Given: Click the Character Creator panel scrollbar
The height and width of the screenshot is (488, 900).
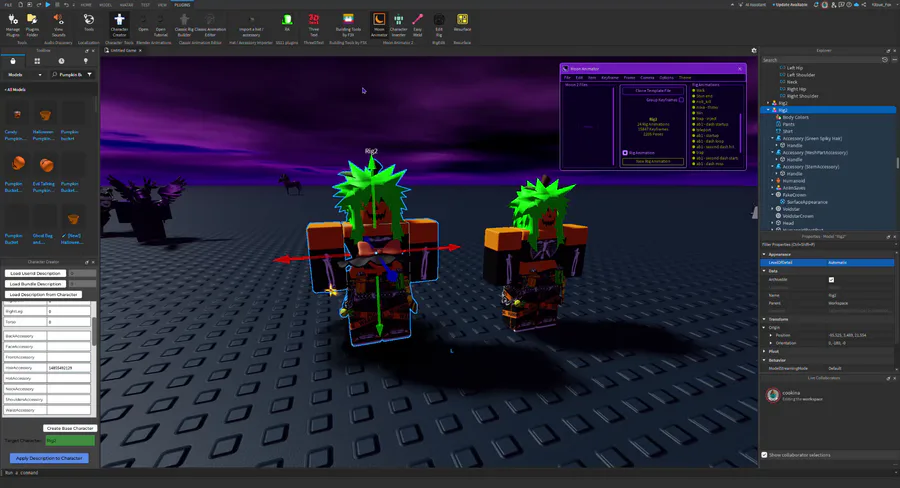Looking at the screenshot, I should [x=94, y=331].
